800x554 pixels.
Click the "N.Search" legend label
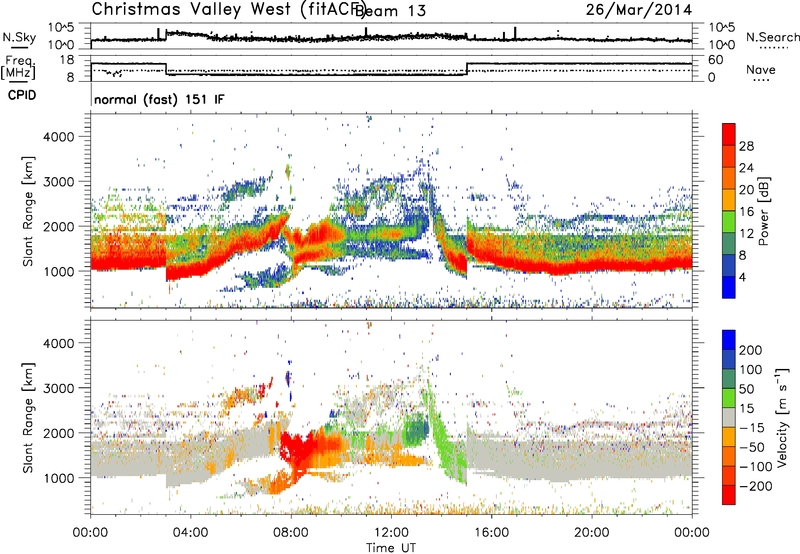772,37
